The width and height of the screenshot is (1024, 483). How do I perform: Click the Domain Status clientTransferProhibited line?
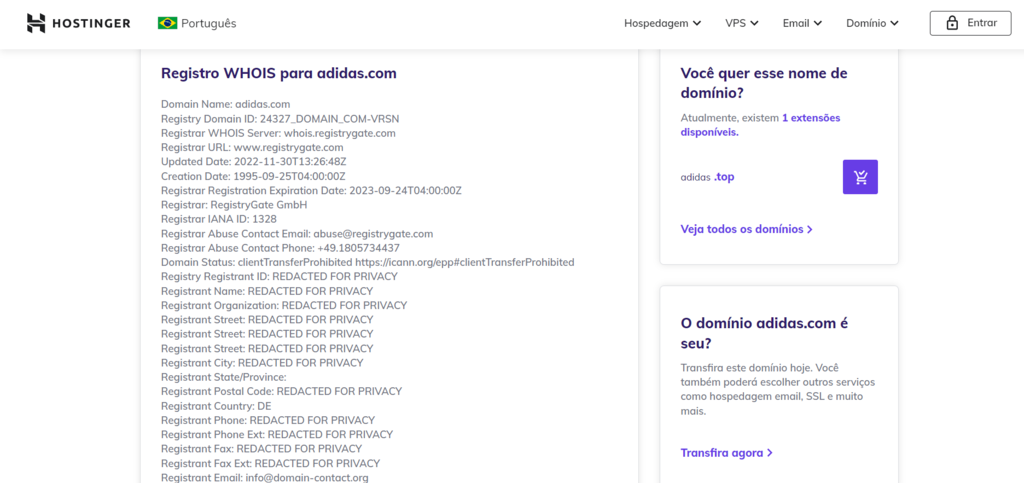coord(368,262)
